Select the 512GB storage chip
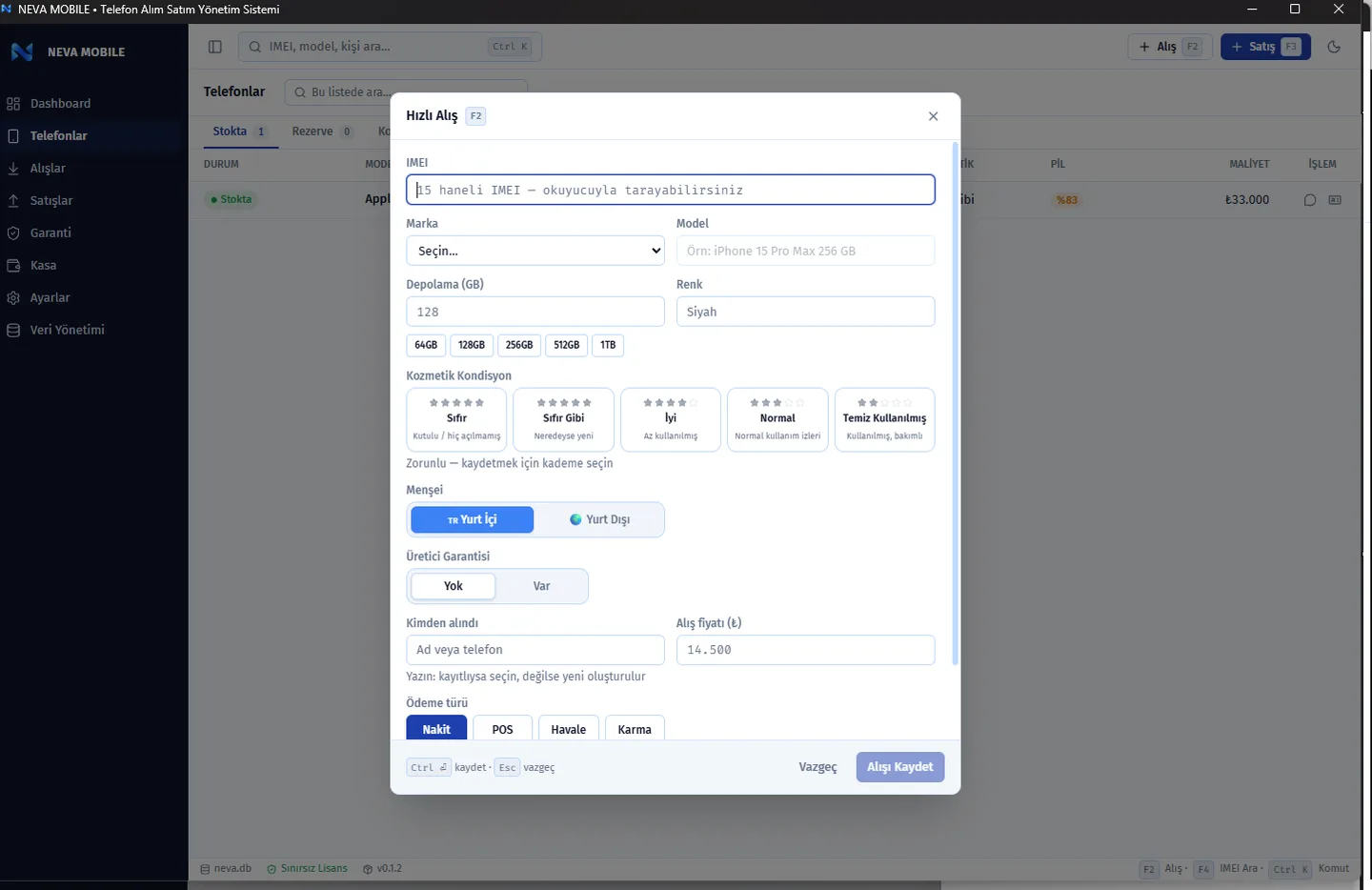Image resolution: width=1372 pixels, height=890 pixels. coord(567,345)
